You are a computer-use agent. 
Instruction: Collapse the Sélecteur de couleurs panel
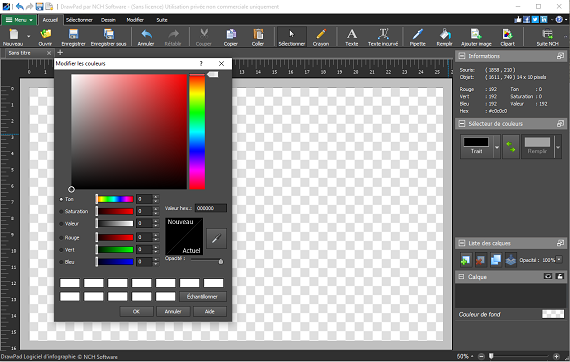pyautogui.click(x=462, y=124)
